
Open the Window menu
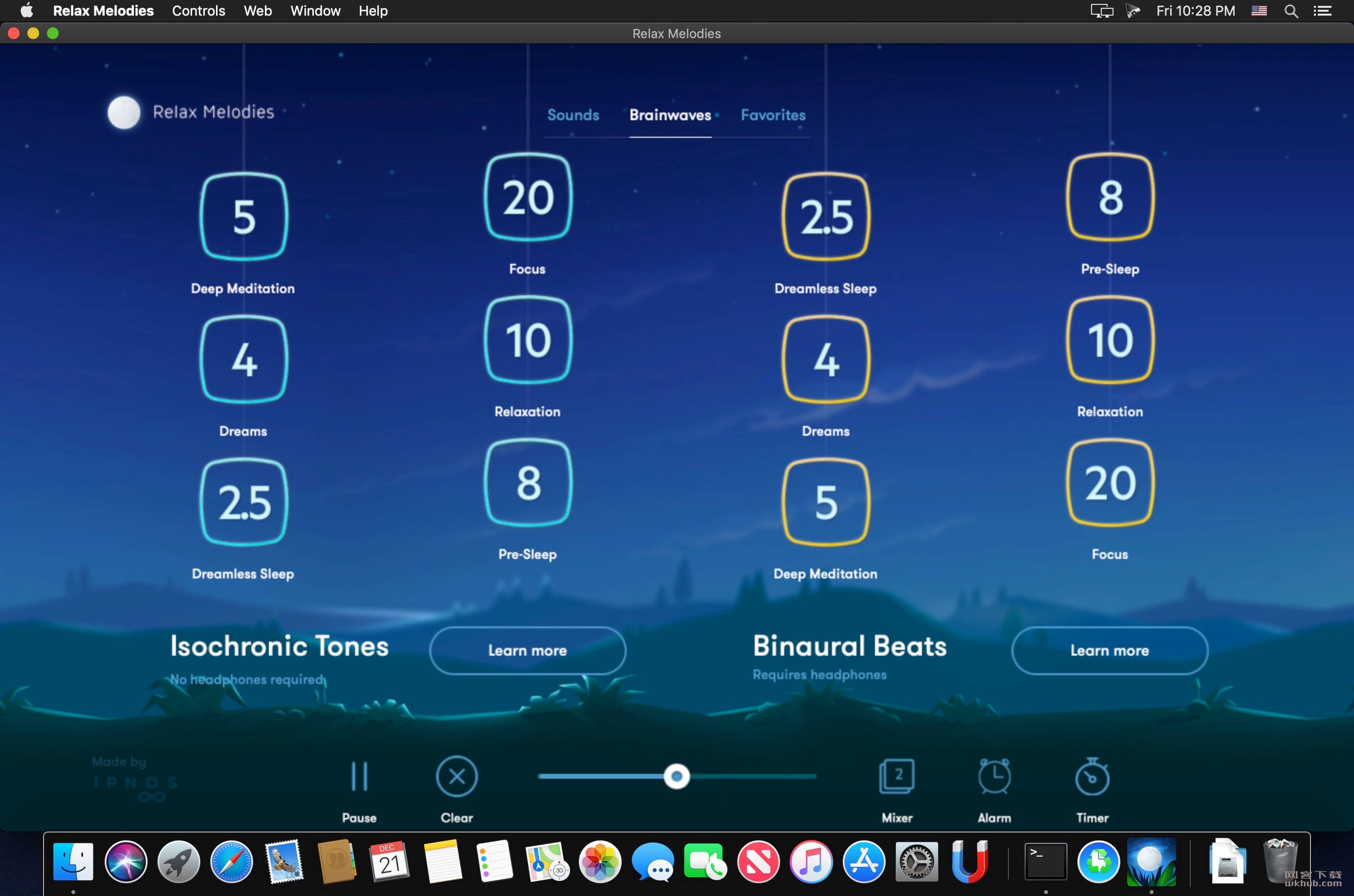point(315,11)
